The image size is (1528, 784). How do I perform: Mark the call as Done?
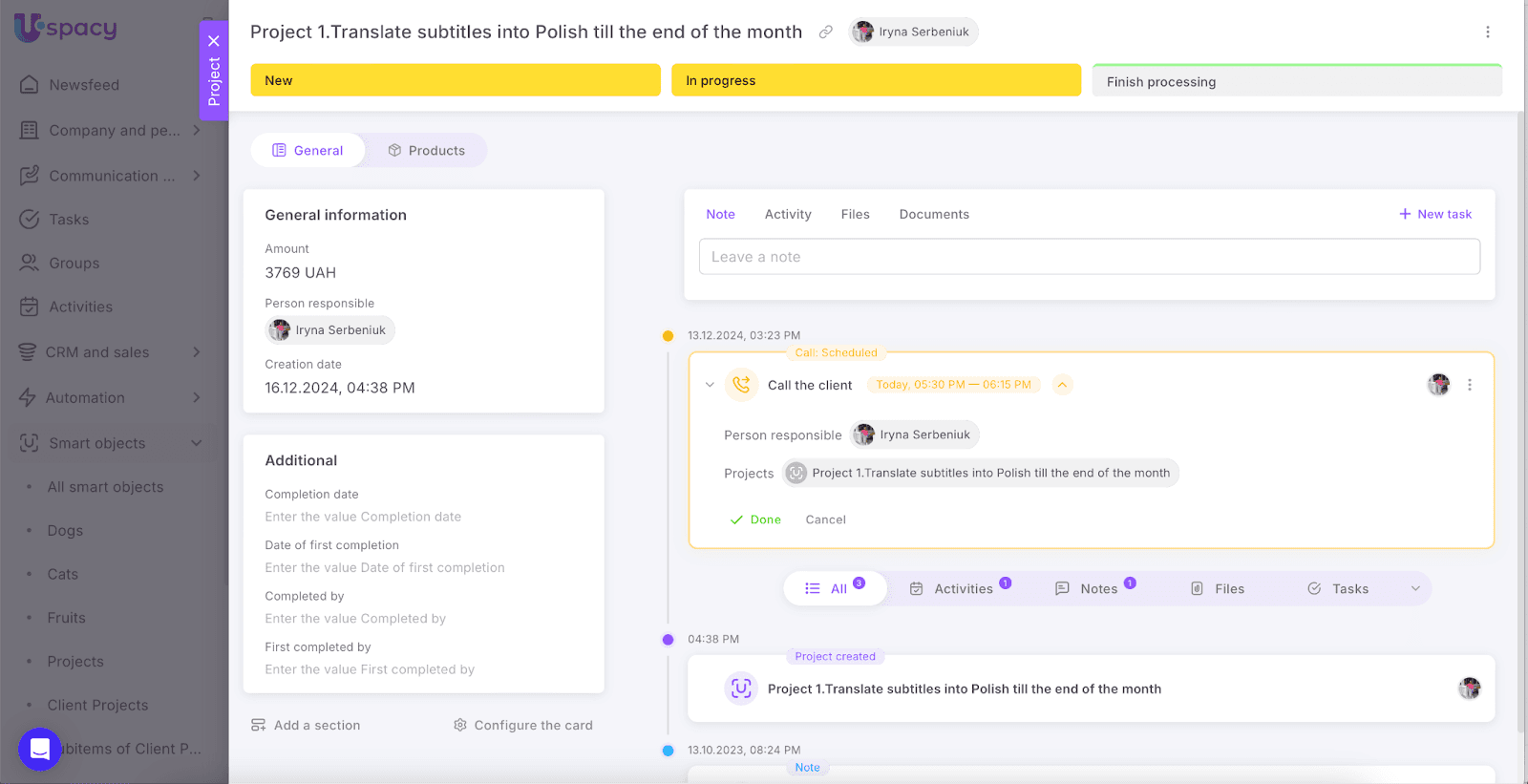(x=755, y=519)
